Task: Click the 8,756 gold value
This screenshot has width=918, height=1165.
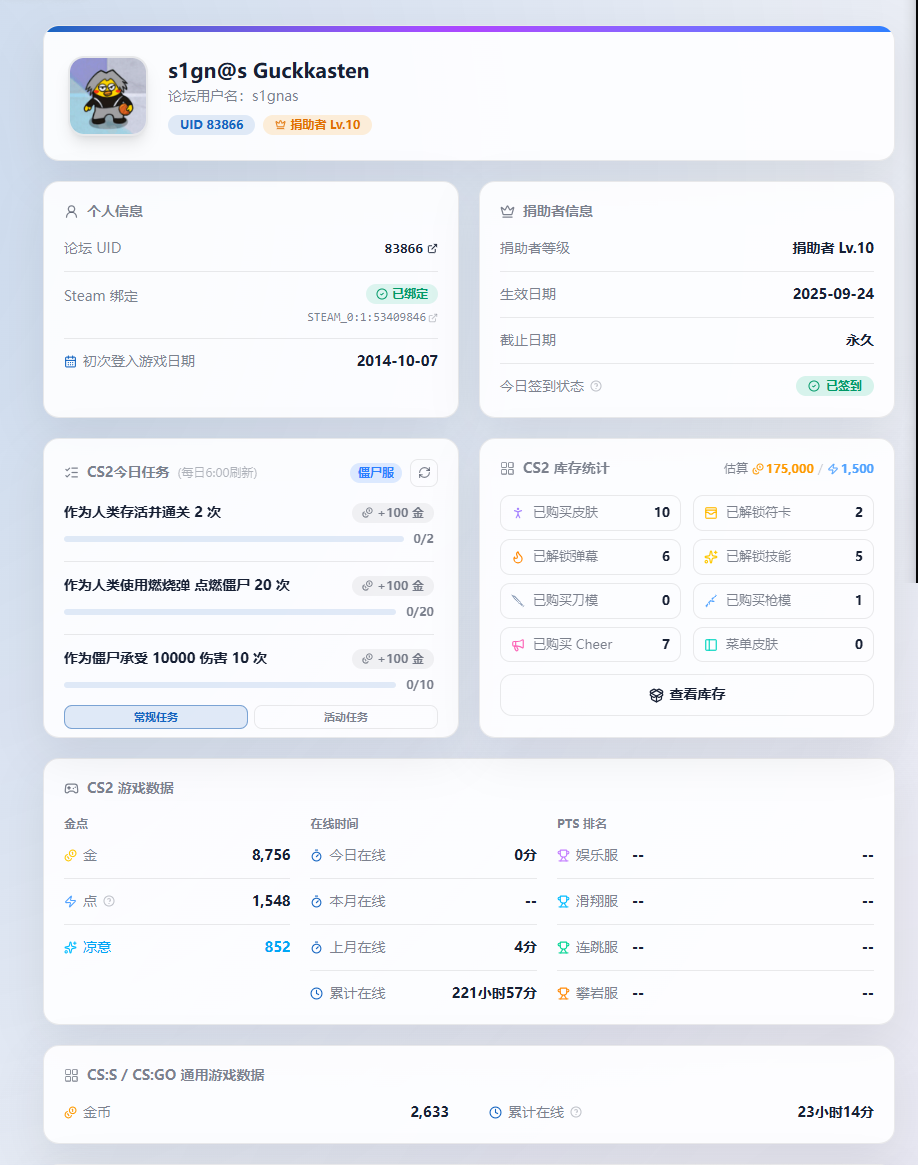Action: (x=271, y=855)
